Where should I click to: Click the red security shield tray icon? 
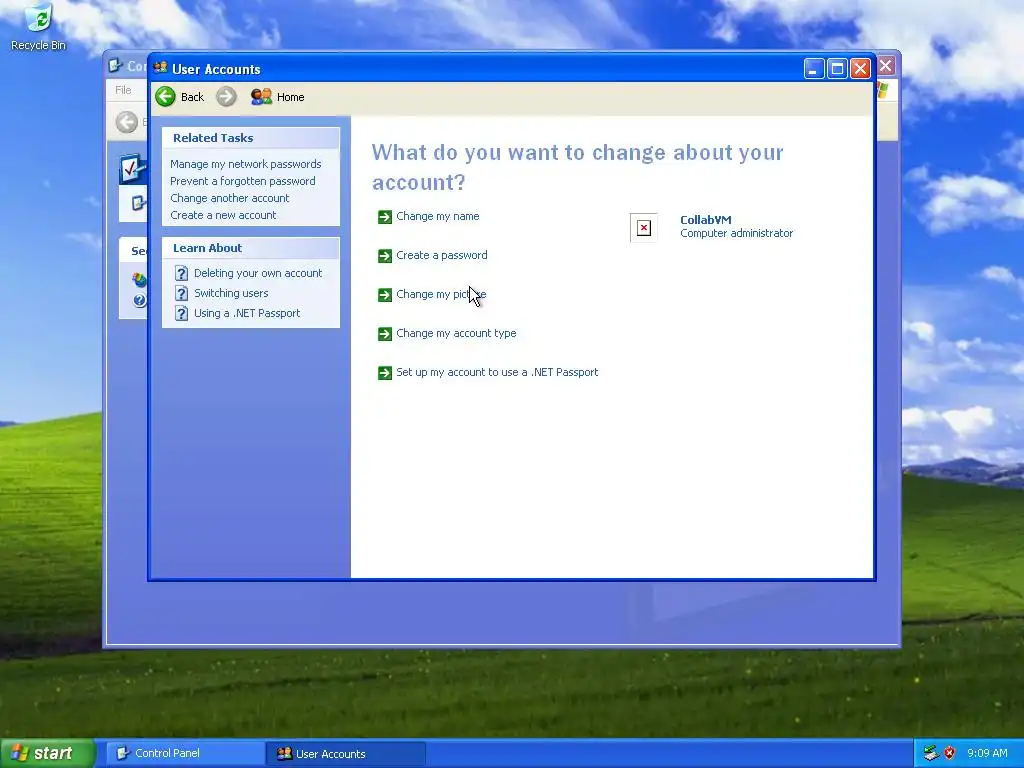pos(950,753)
